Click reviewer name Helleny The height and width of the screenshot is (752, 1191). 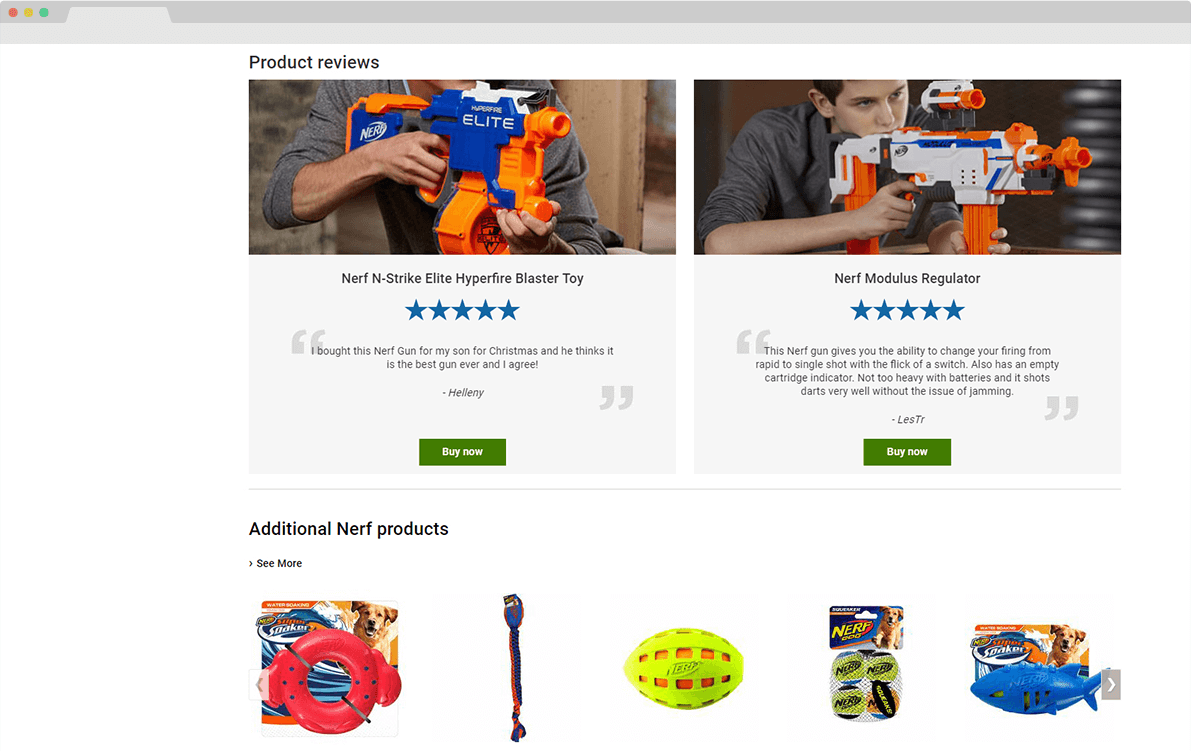click(463, 393)
